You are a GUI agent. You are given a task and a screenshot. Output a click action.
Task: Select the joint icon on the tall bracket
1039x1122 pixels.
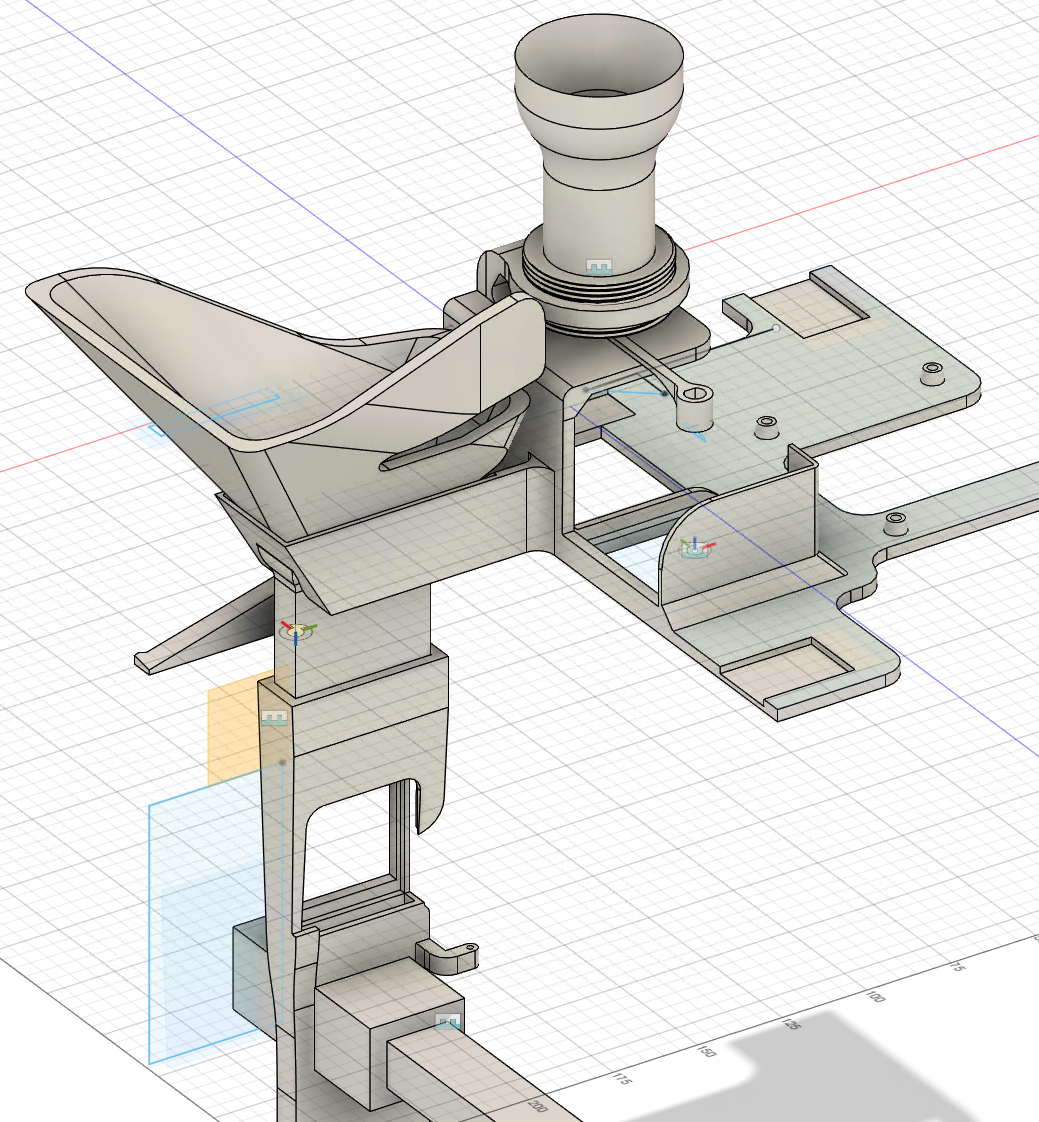point(273,718)
